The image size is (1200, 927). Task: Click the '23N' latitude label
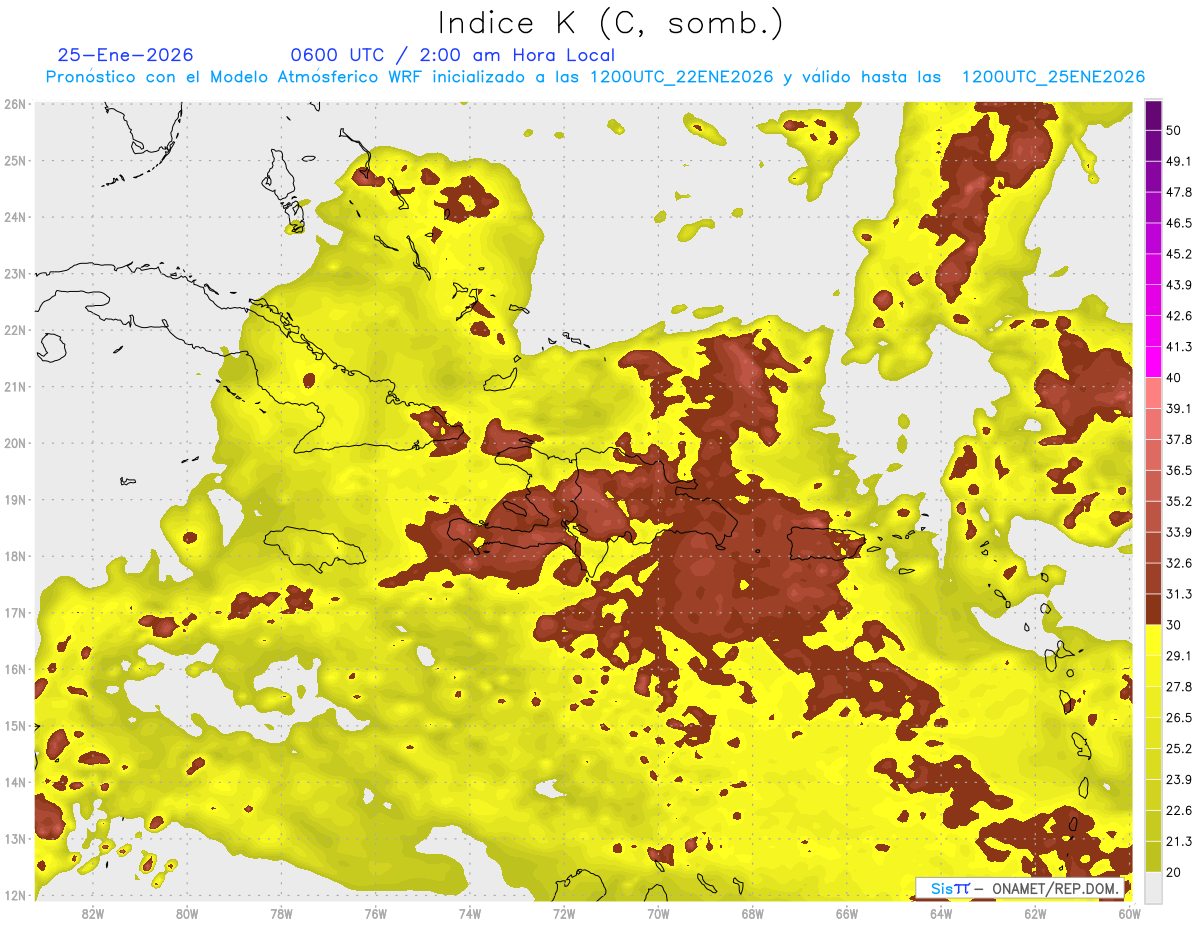(15, 273)
